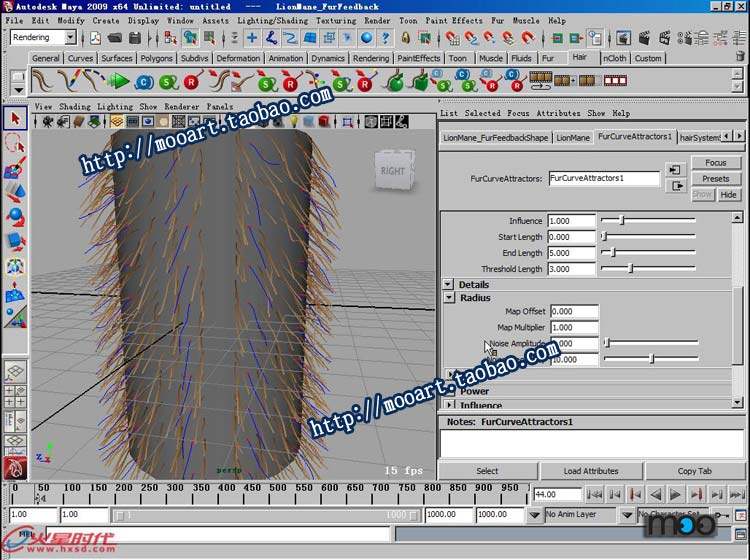Click the Paint Hair Follicles shelf icon

click(68, 81)
